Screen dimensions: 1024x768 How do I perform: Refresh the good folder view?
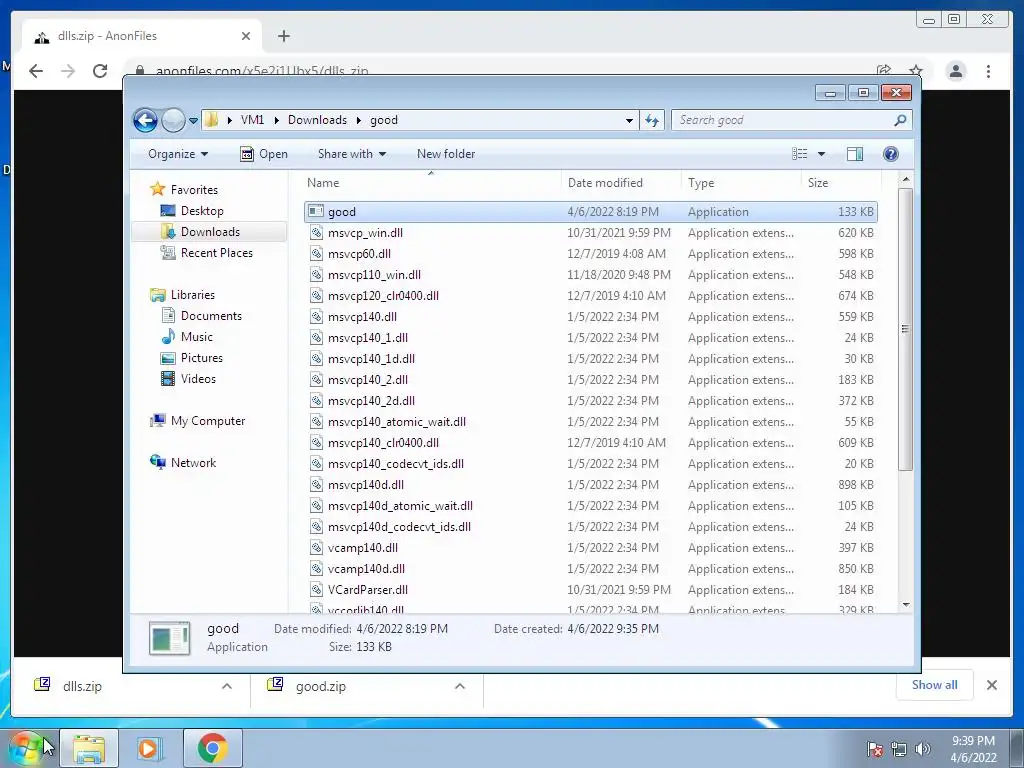coord(652,120)
